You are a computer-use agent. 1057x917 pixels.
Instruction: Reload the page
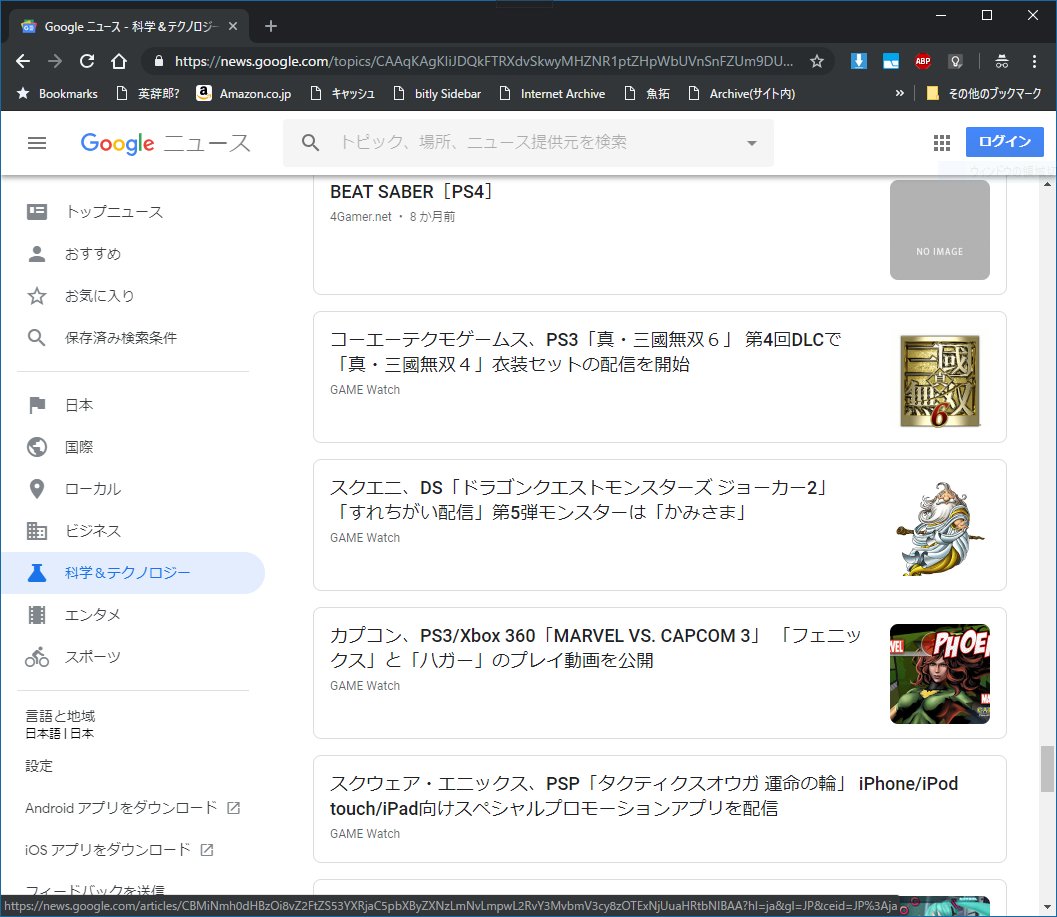(87, 61)
